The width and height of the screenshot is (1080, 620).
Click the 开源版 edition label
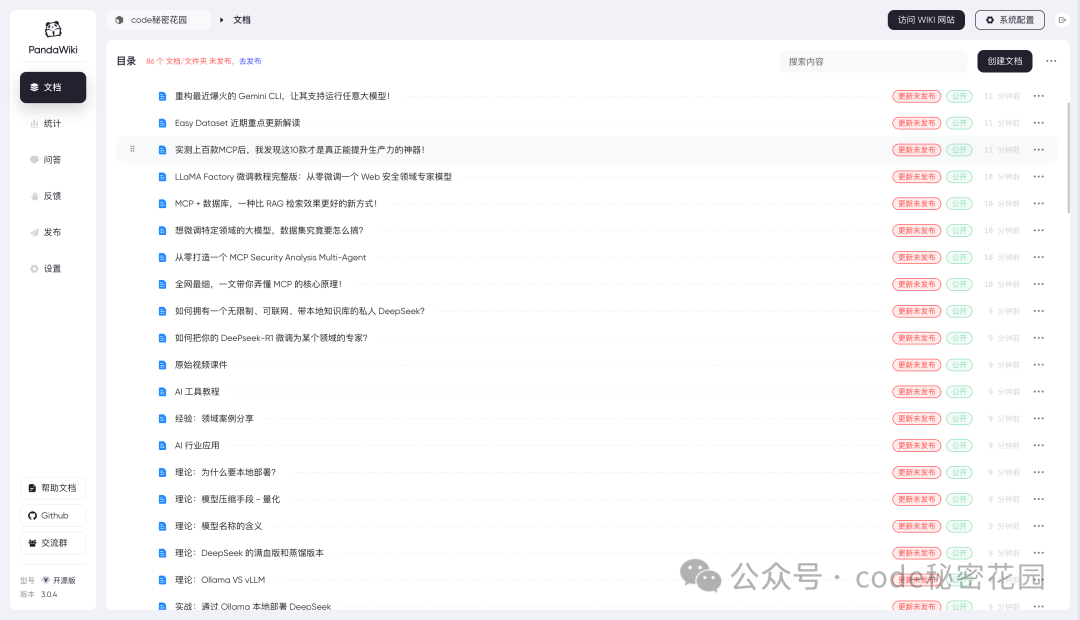[64, 581]
